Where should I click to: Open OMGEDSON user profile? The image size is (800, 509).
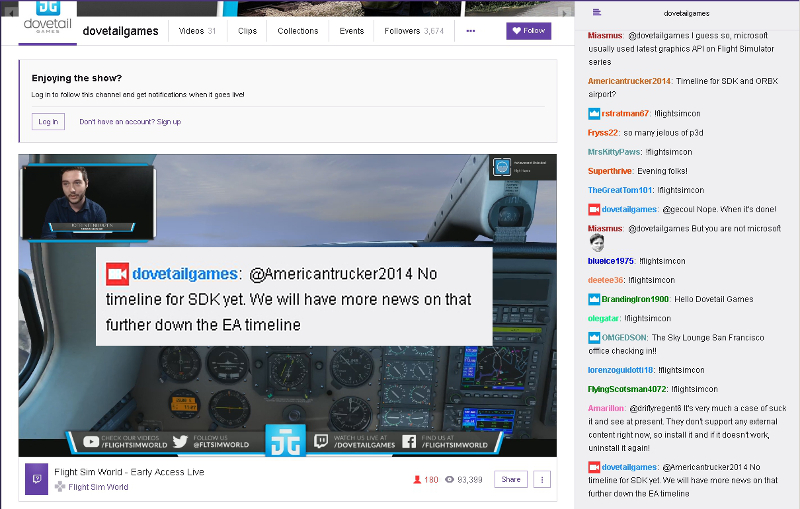(x=624, y=338)
